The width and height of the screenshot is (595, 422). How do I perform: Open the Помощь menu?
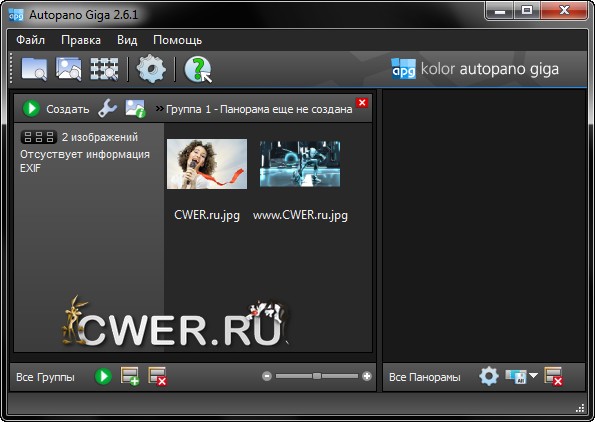pyautogui.click(x=177, y=40)
